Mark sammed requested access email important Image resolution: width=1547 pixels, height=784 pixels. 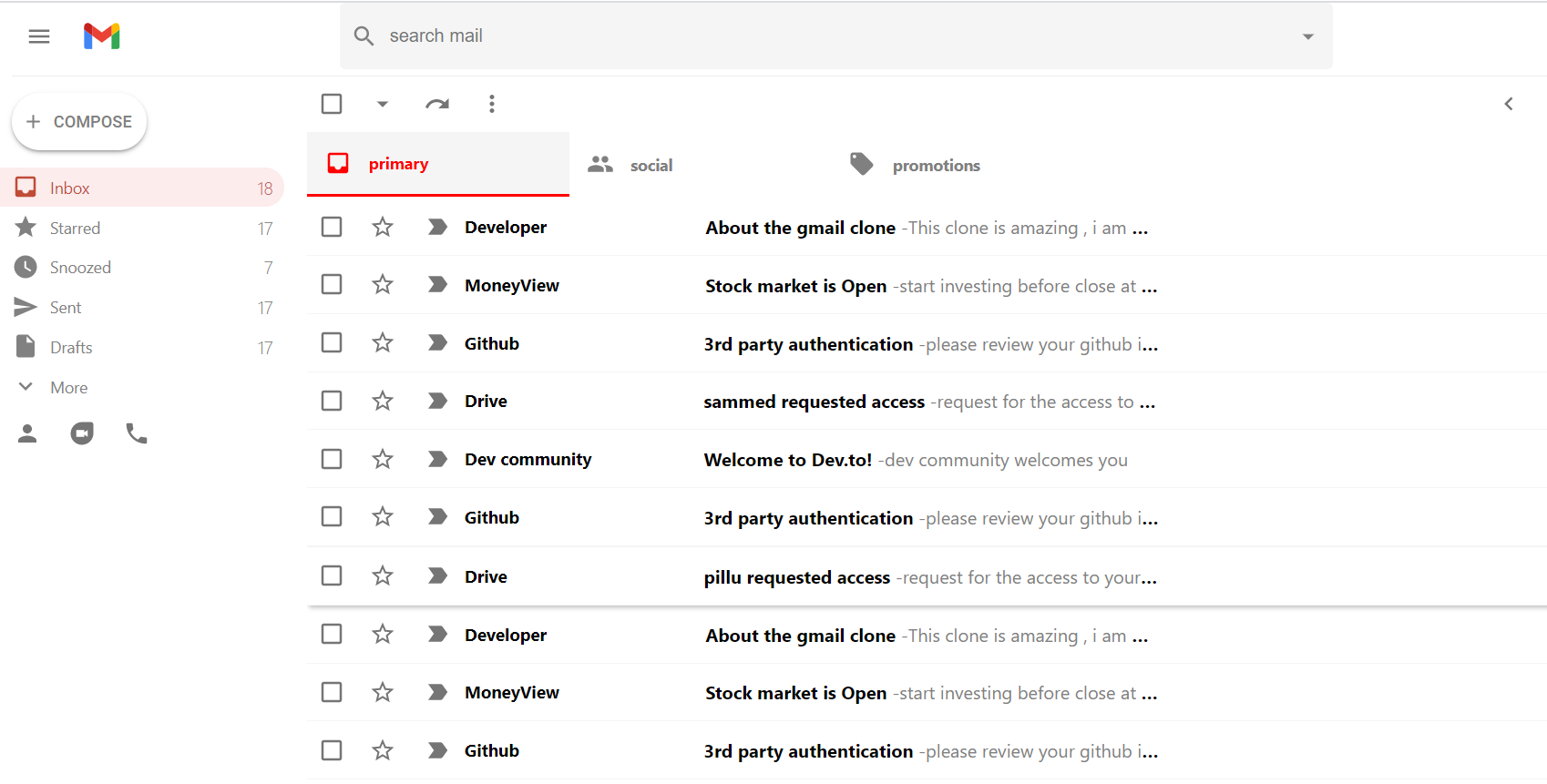437,401
